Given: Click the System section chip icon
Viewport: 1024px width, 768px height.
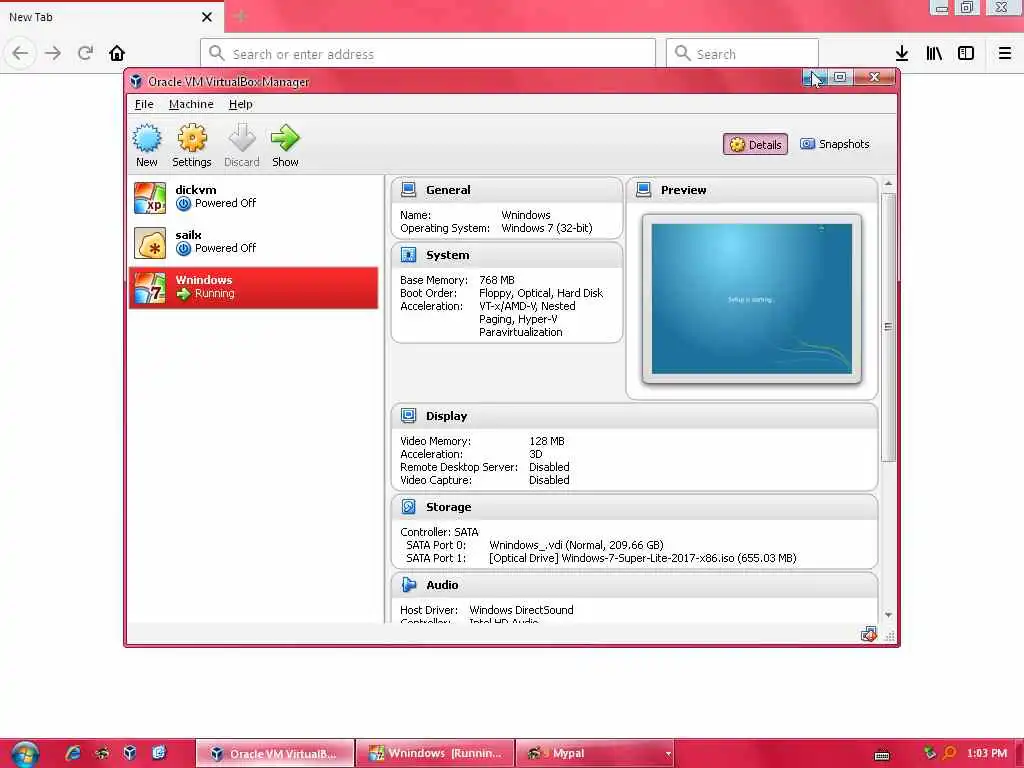Looking at the screenshot, I should [409, 255].
